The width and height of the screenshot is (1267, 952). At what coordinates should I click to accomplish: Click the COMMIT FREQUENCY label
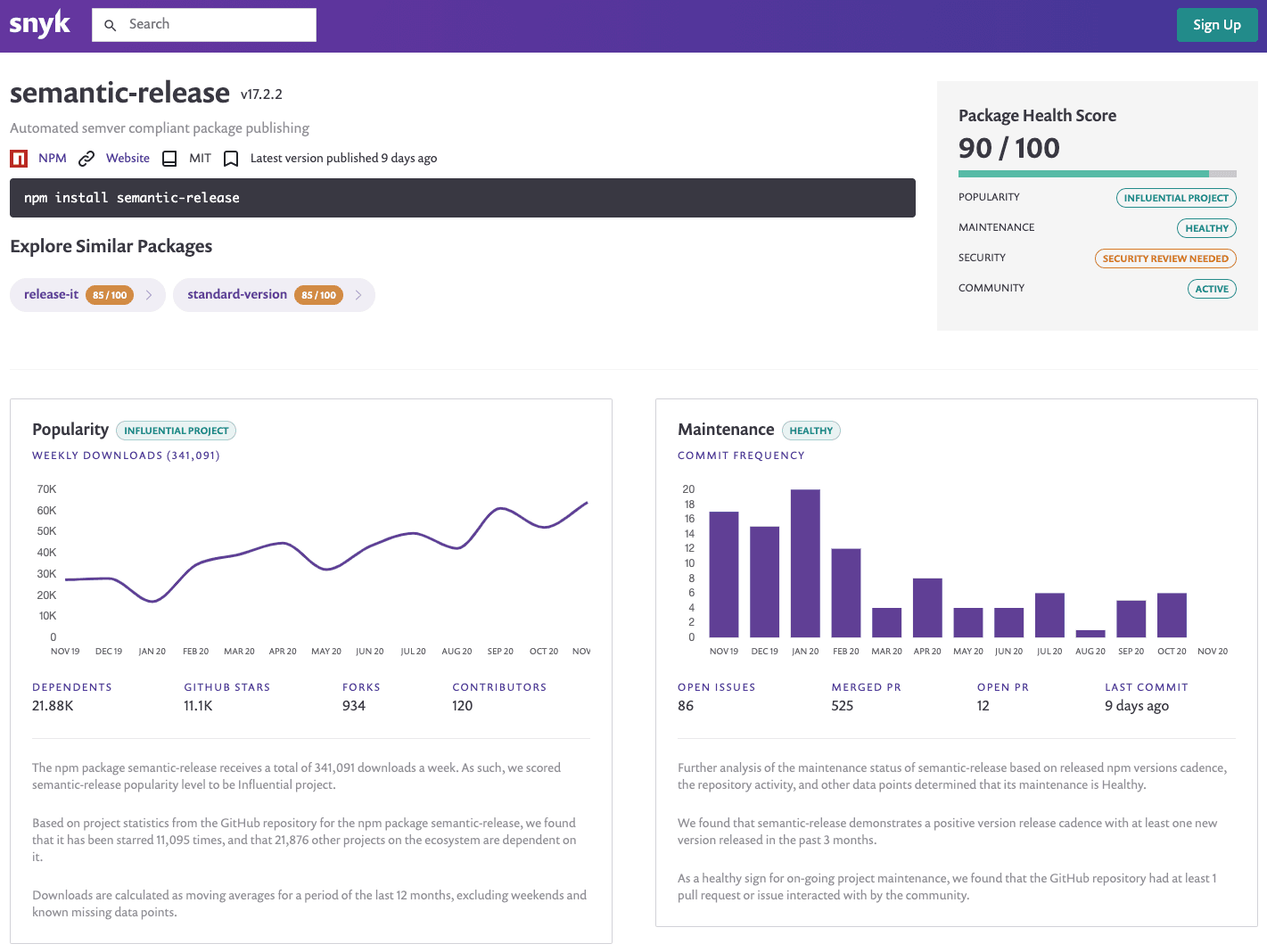click(x=741, y=455)
